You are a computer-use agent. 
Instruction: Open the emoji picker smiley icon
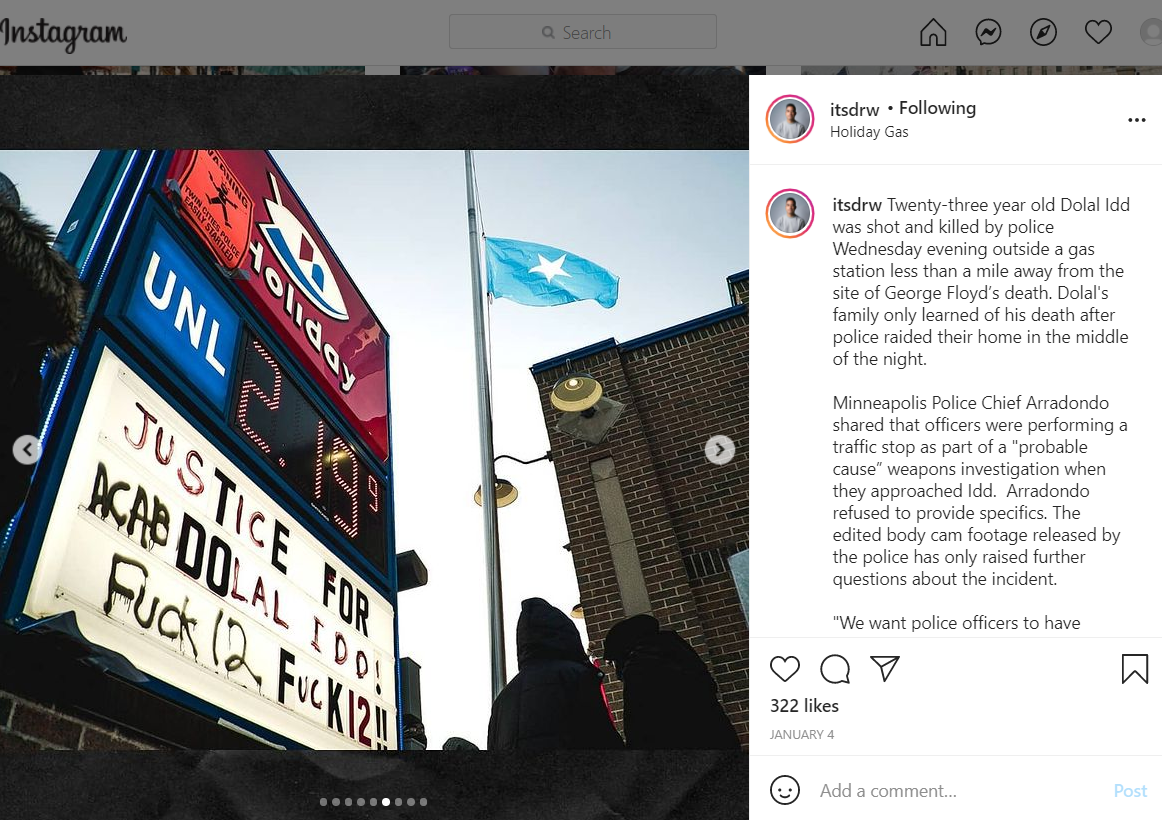785,790
